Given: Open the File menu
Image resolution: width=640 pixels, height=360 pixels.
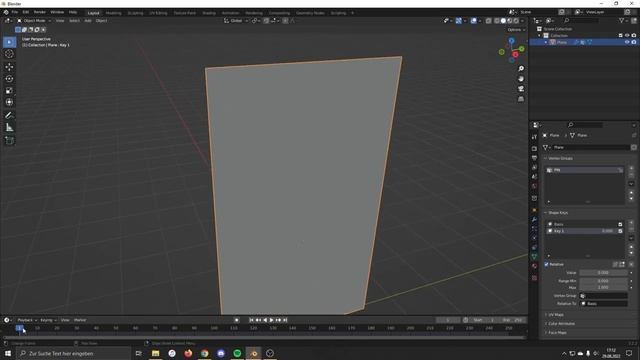Looking at the screenshot, I should pyautogui.click(x=15, y=12).
